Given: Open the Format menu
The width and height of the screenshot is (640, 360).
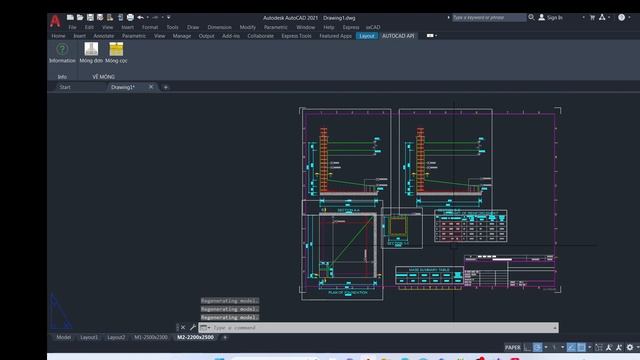Looking at the screenshot, I should click(150, 27).
